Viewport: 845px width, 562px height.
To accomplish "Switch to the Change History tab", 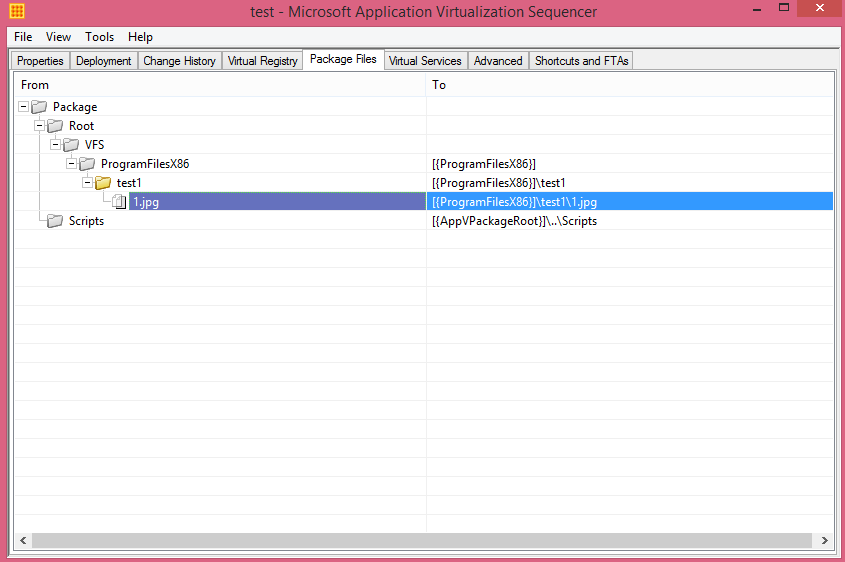I will coord(179,61).
